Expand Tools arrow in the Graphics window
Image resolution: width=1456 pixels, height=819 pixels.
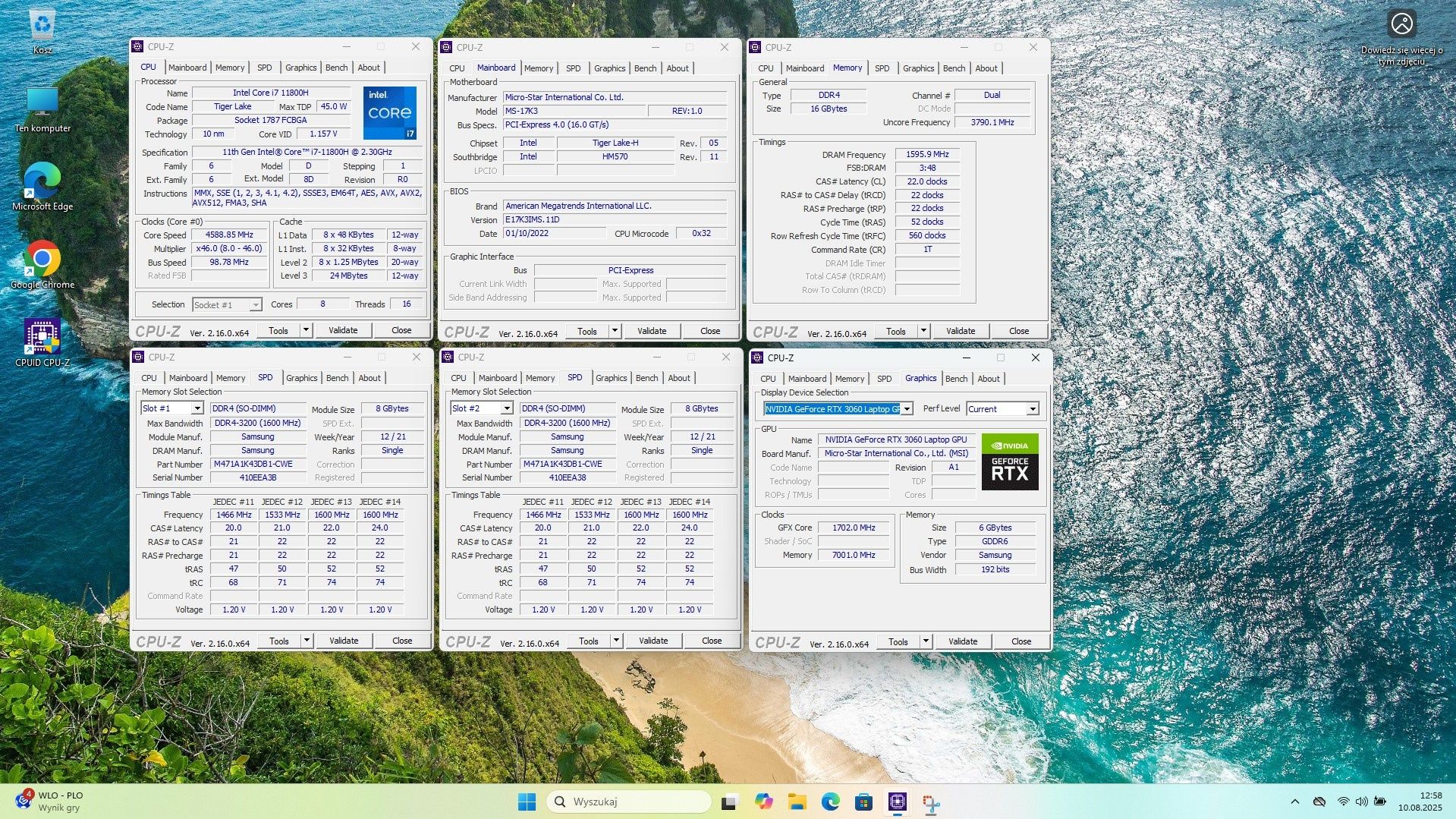[x=926, y=641]
